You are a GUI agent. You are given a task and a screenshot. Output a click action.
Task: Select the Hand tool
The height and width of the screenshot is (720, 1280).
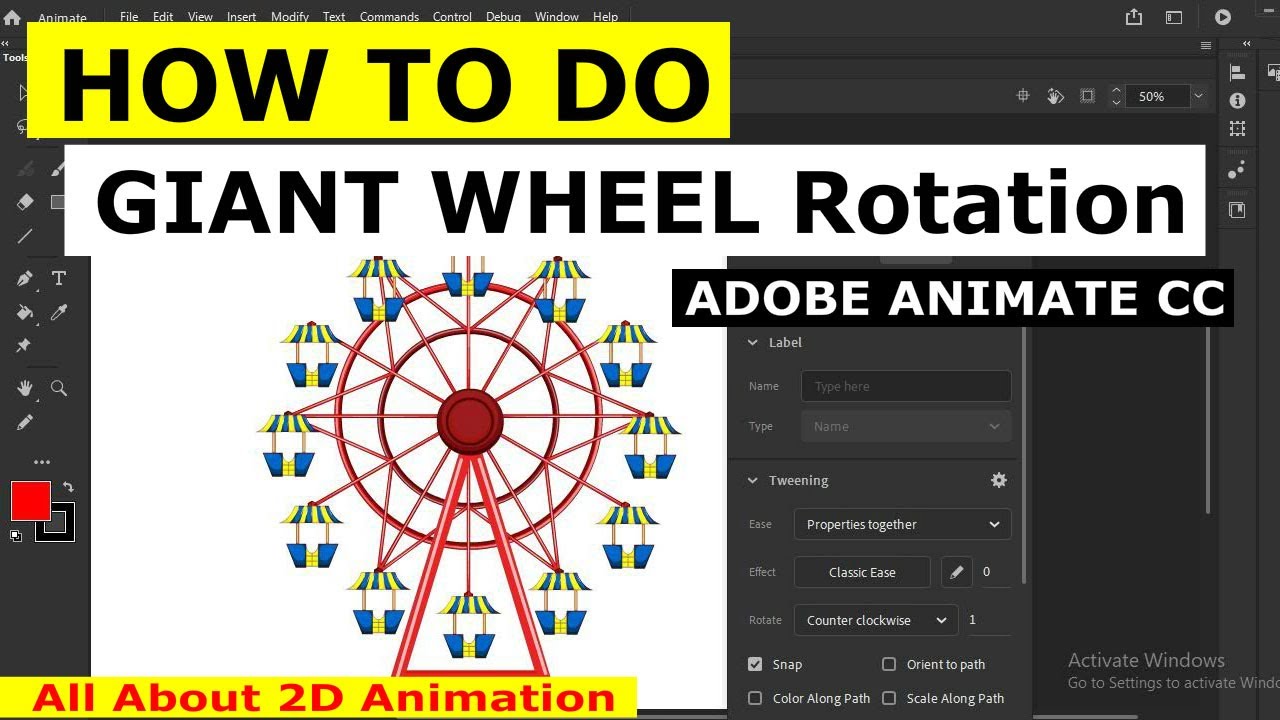click(25, 388)
